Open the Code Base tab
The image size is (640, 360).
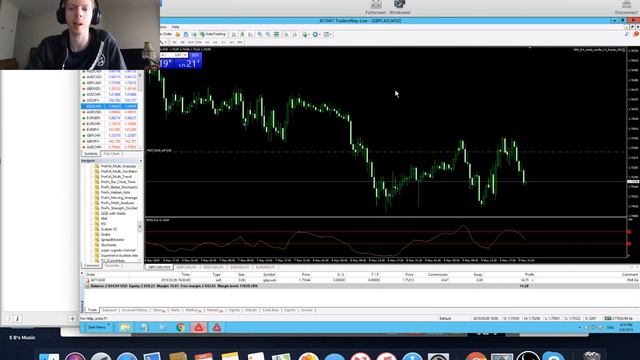(x=270, y=310)
